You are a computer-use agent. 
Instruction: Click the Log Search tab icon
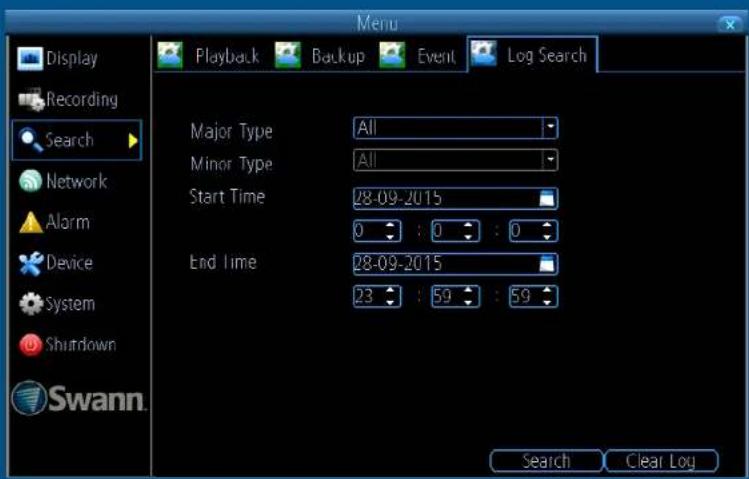pos(483,54)
